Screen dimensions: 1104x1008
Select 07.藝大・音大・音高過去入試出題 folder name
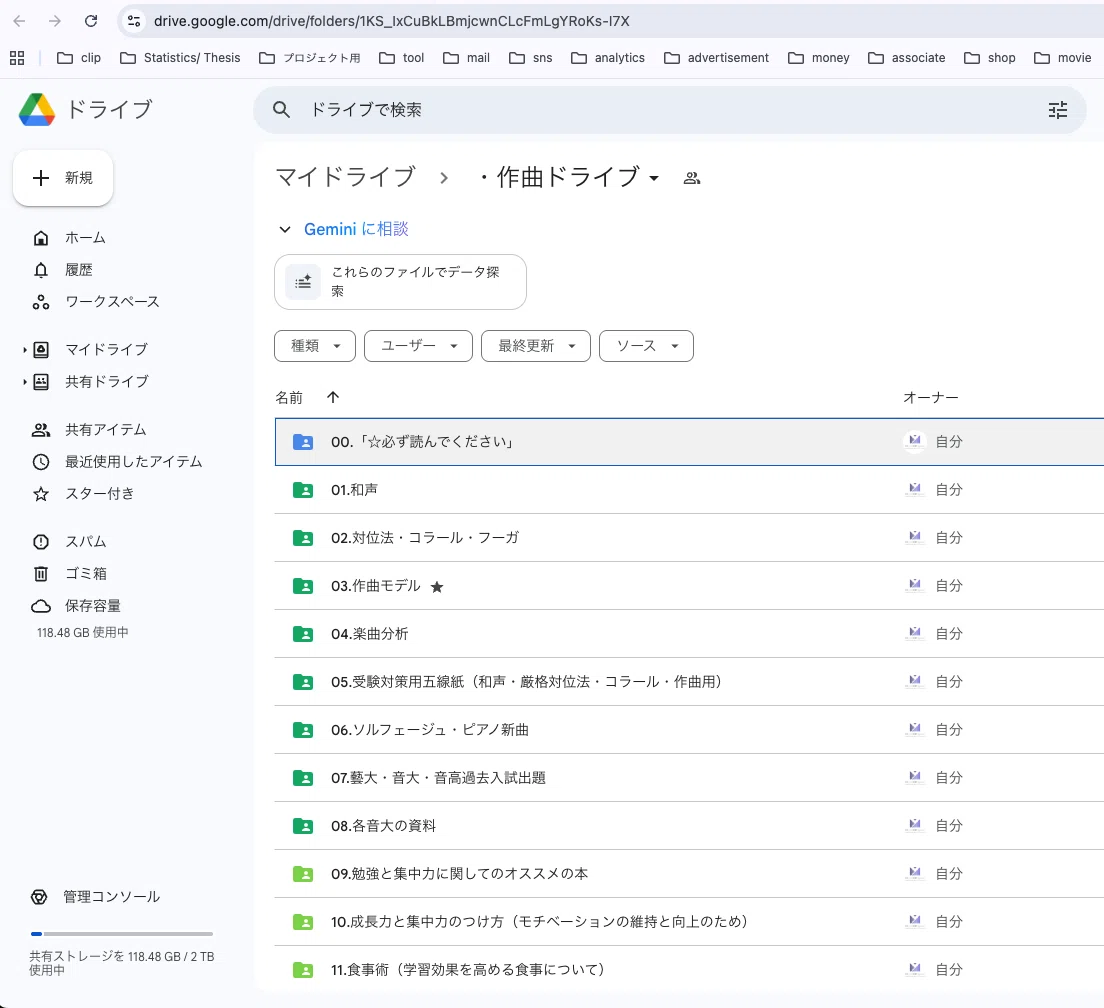(x=438, y=779)
